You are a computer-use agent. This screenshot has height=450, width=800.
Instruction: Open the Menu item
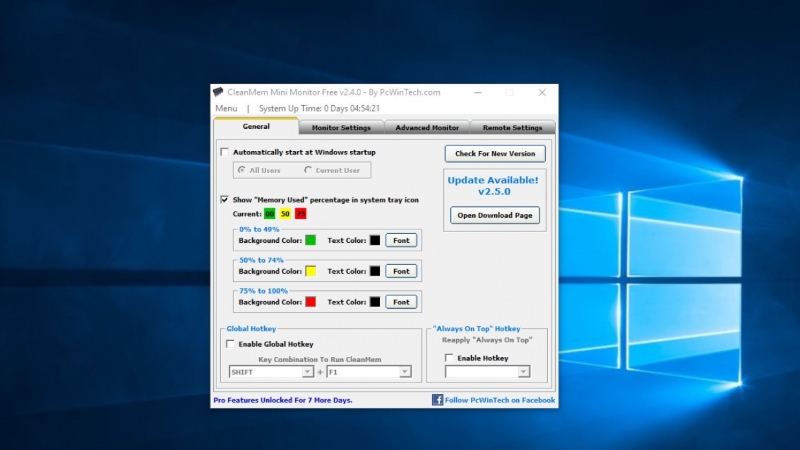(226, 108)
